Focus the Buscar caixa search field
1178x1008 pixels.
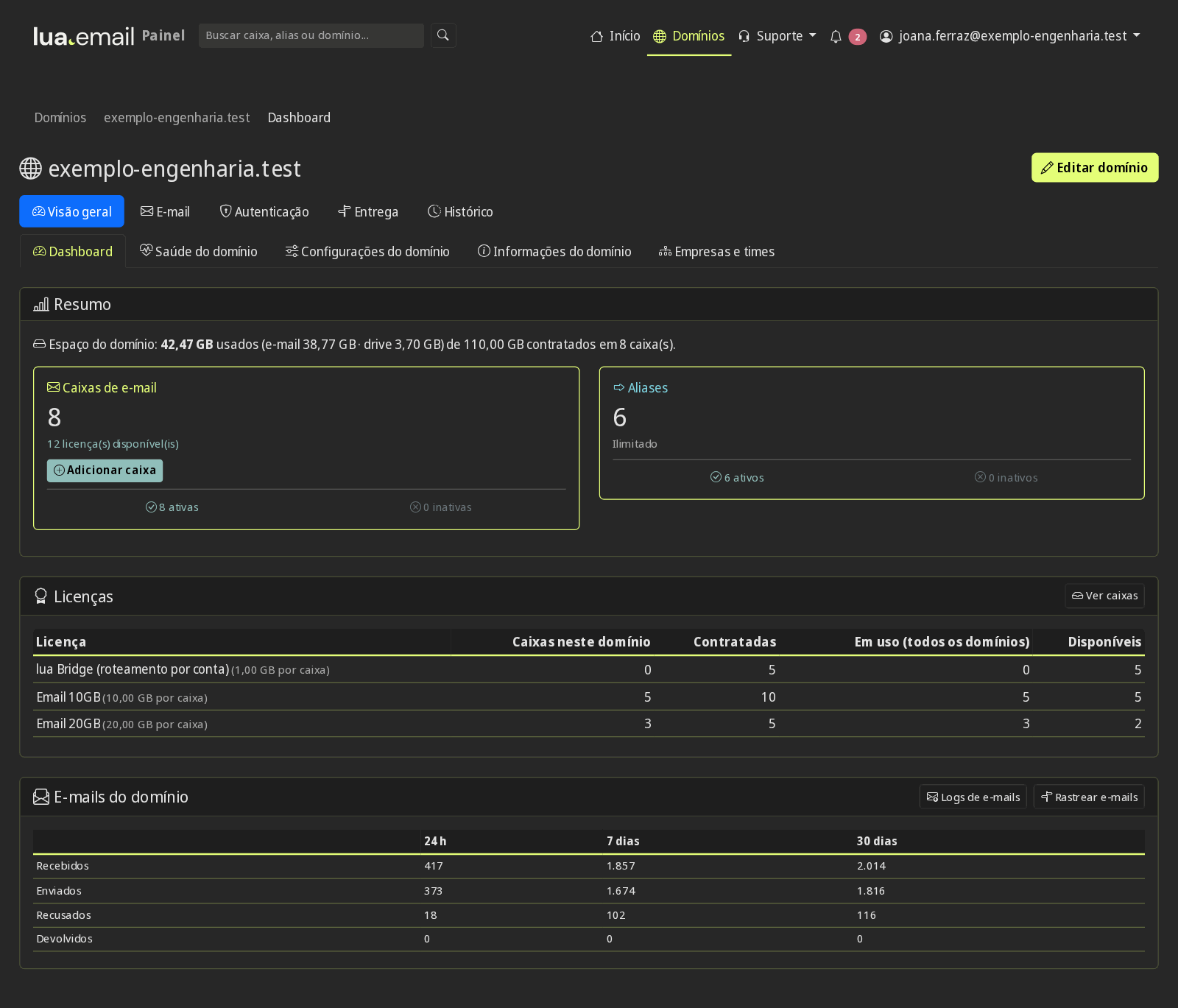point(311,35)
